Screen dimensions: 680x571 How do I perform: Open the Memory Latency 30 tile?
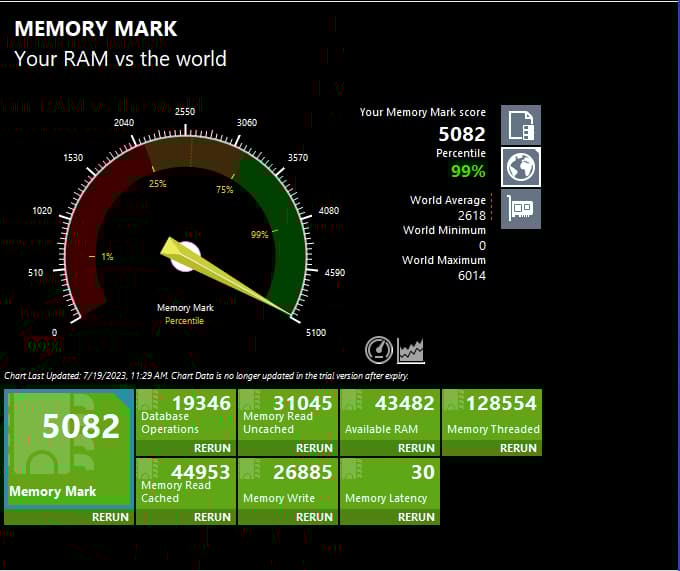tap(390, 484)
